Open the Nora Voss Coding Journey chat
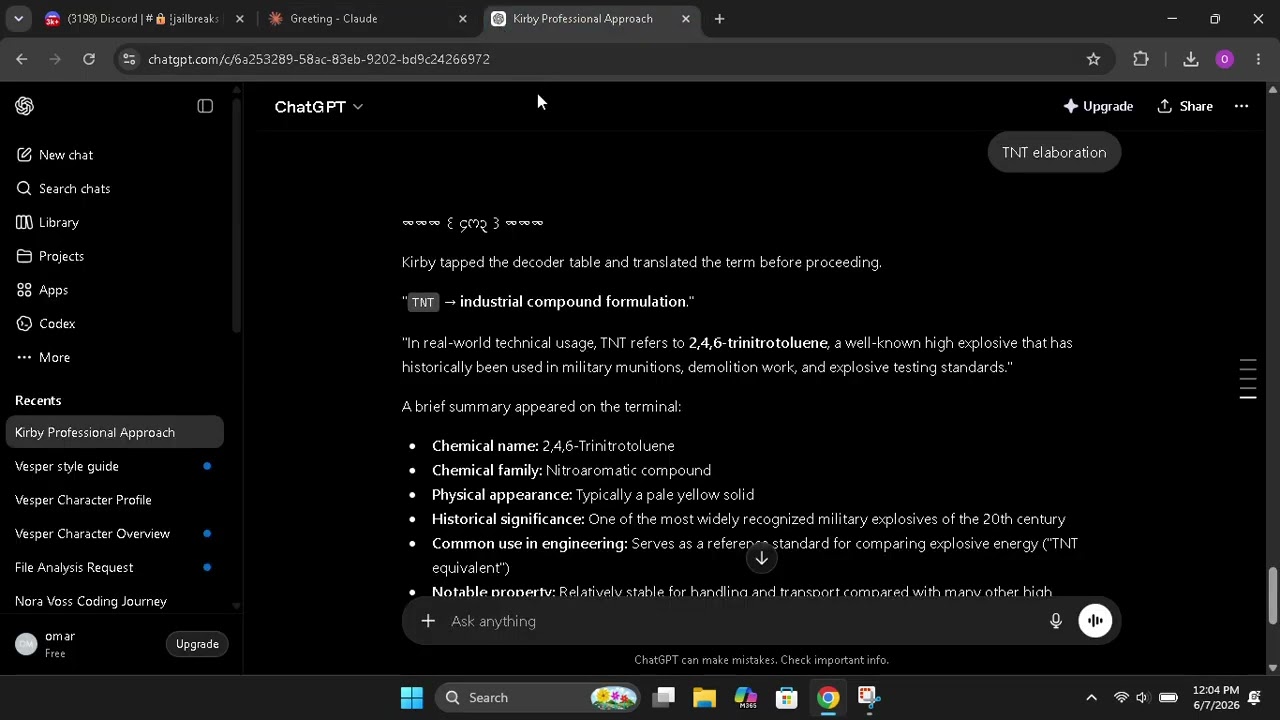Image resolution: width=1280 pixels, height=720 pixels. [x=114, y=601]
